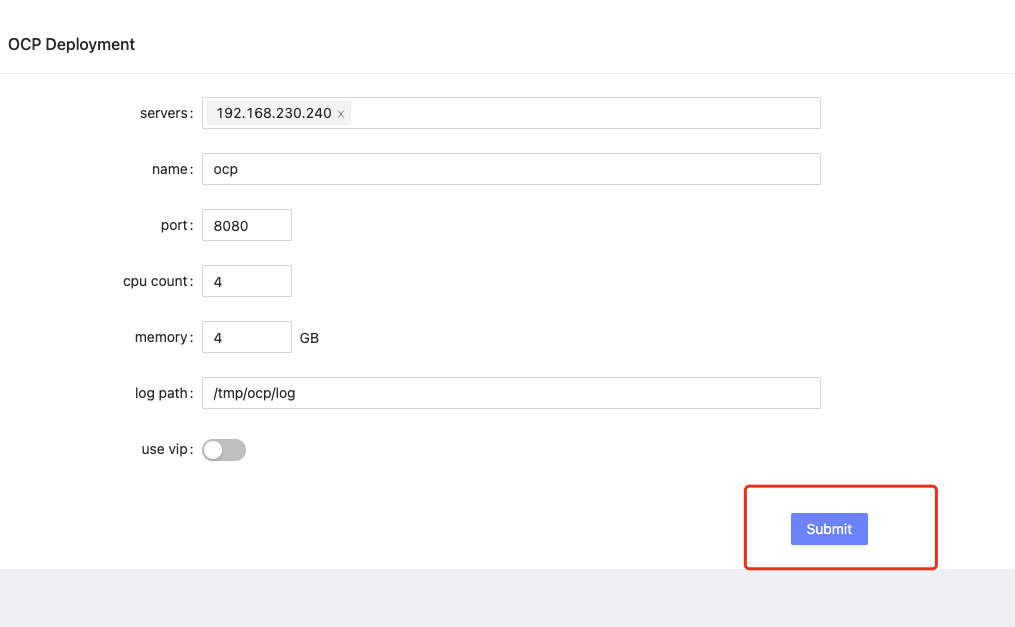Click the name field label
1015x627 pixels.
pos(172,169)
